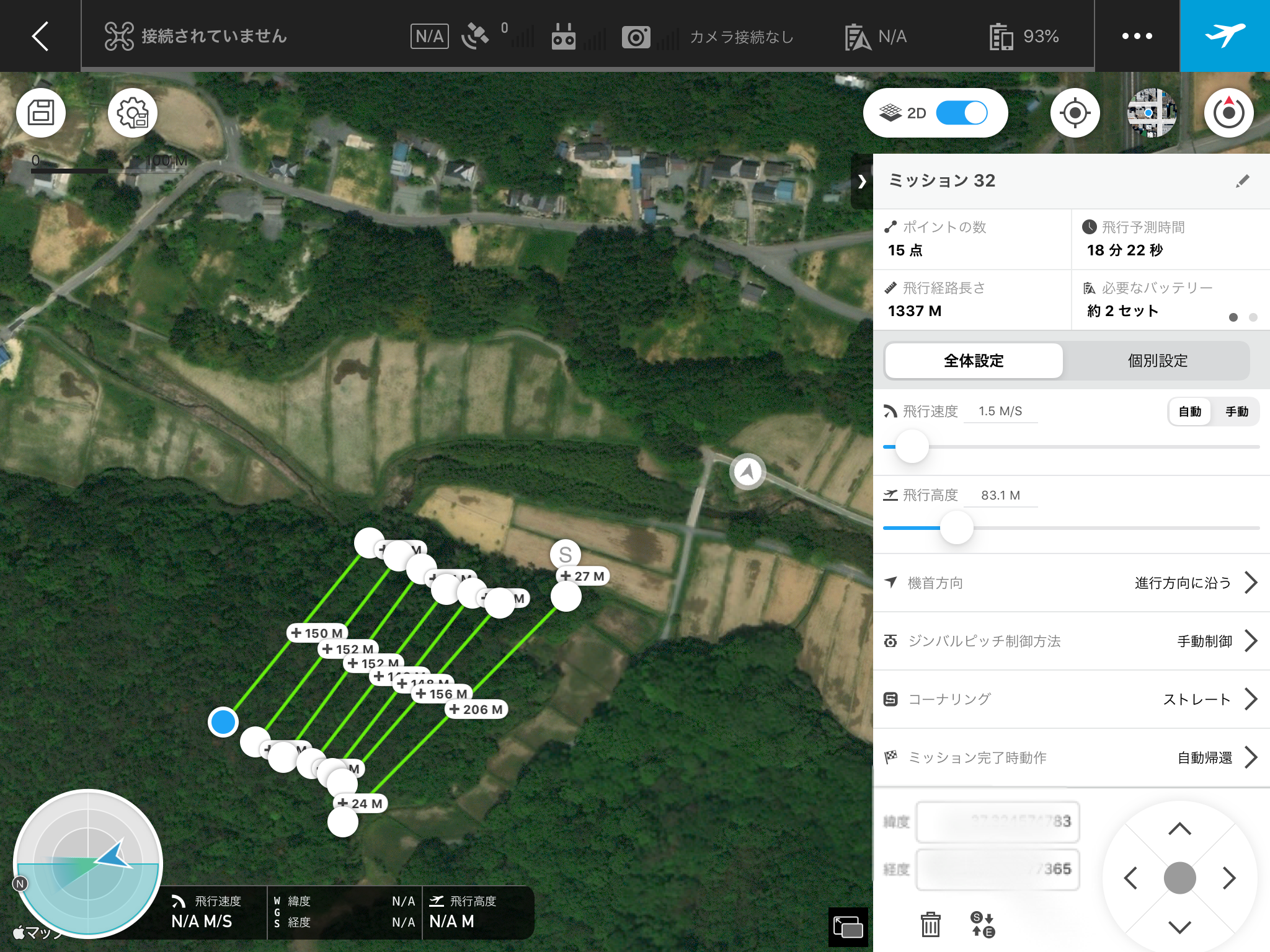Edit the mission name with the pencil icon
The width and height of the screenshot is (1270, 952).
tap(1242, 181)
